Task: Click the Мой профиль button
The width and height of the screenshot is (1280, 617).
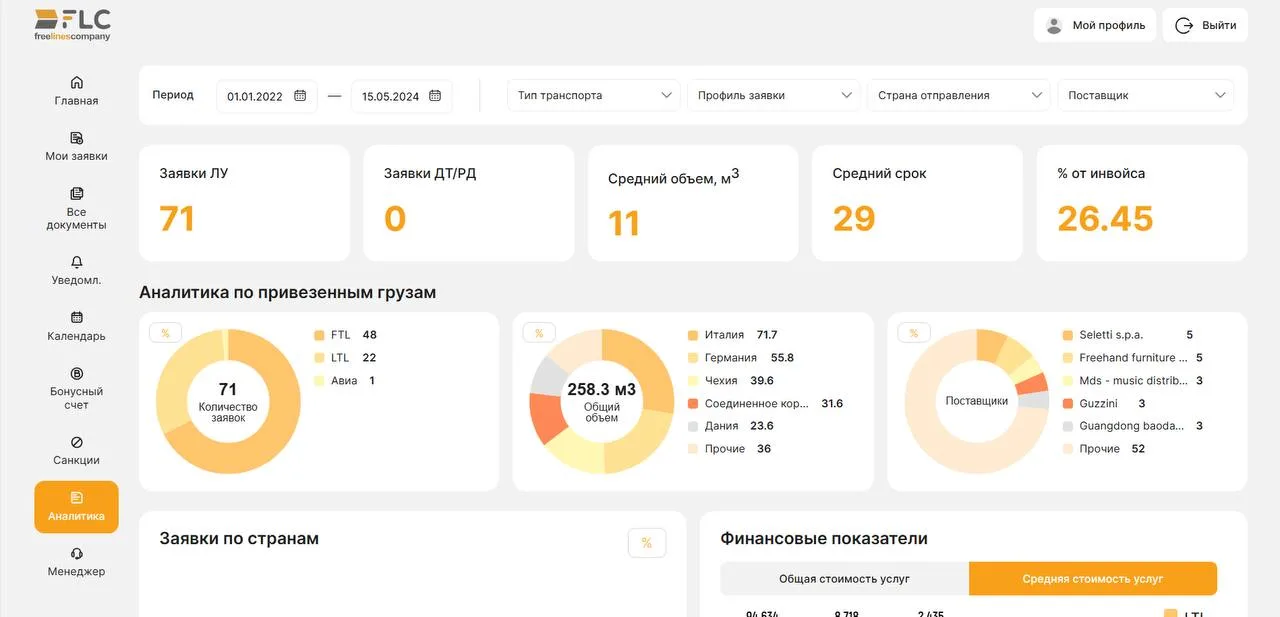Action: (x=1095, y=26)
